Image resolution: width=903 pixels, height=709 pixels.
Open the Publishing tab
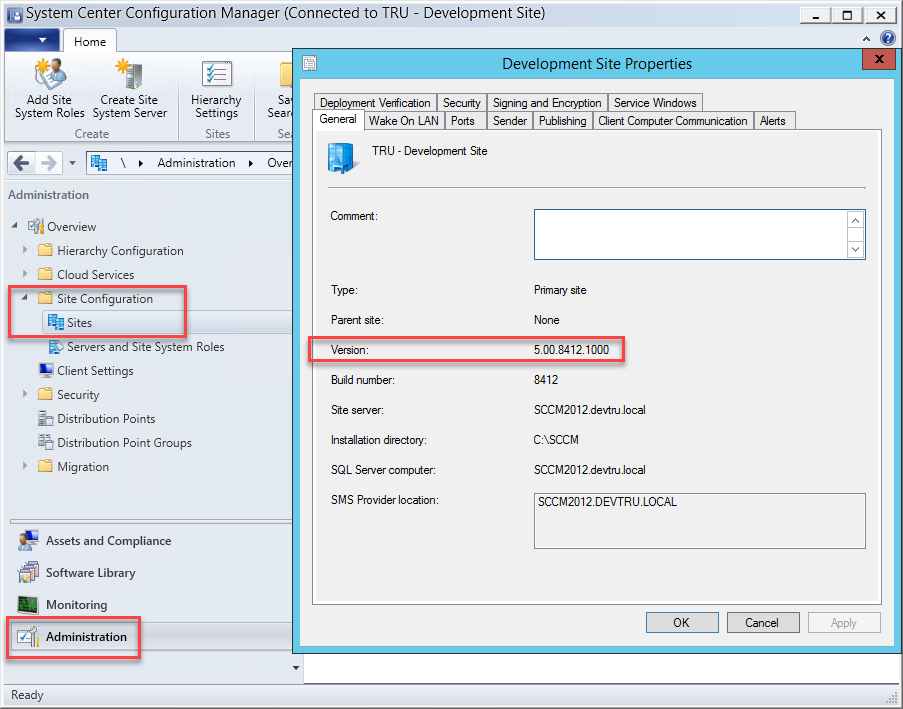[563, 120]
